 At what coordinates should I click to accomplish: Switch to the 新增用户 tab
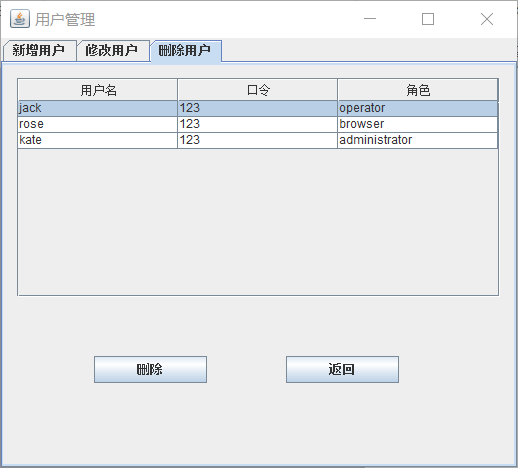(x=39, y=51)
